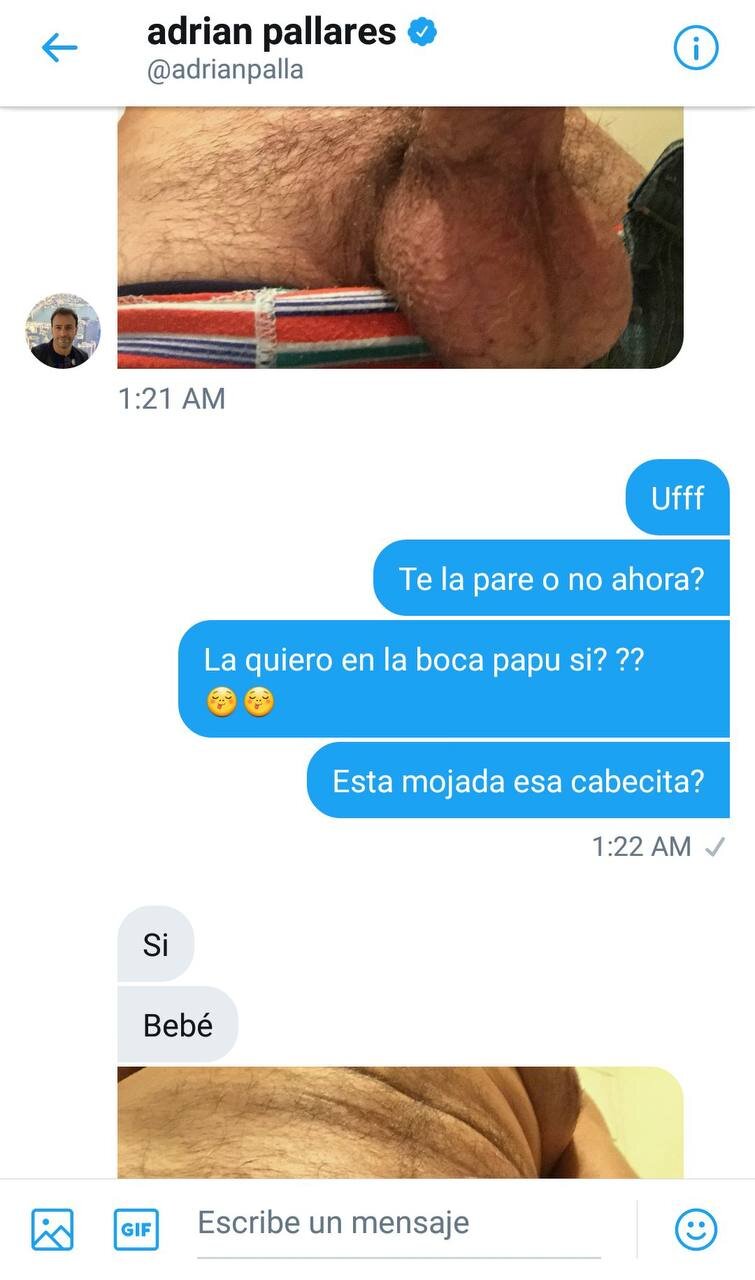This screenshot has height=1280, width=755.
Task: Tap the "Ufff" sent message bubble
Action: (x=677, y=497)
